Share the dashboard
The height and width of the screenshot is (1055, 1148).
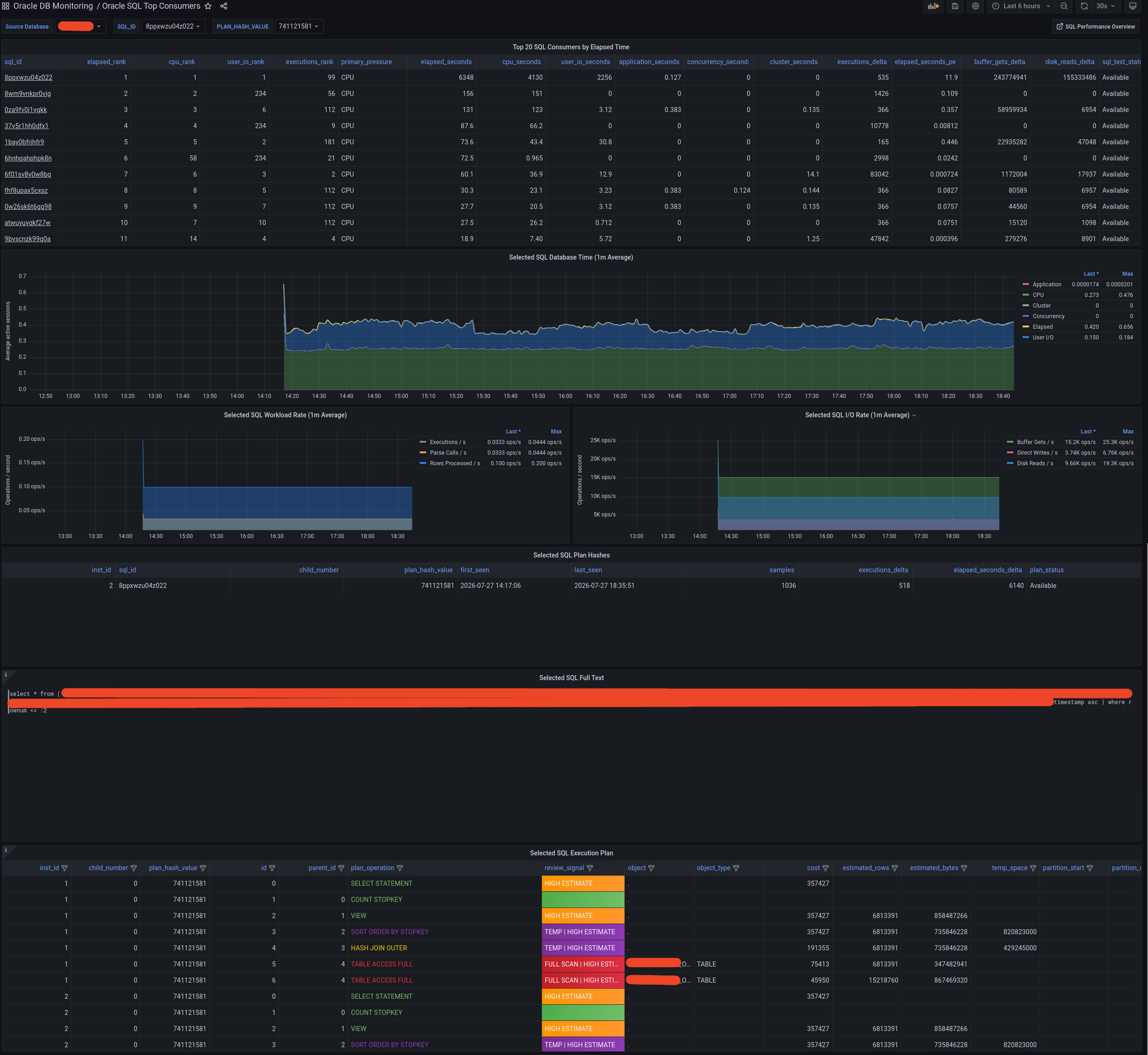(224, 6)
